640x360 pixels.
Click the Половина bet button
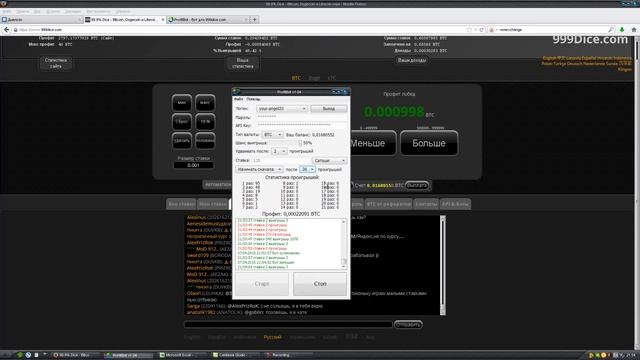205,140
